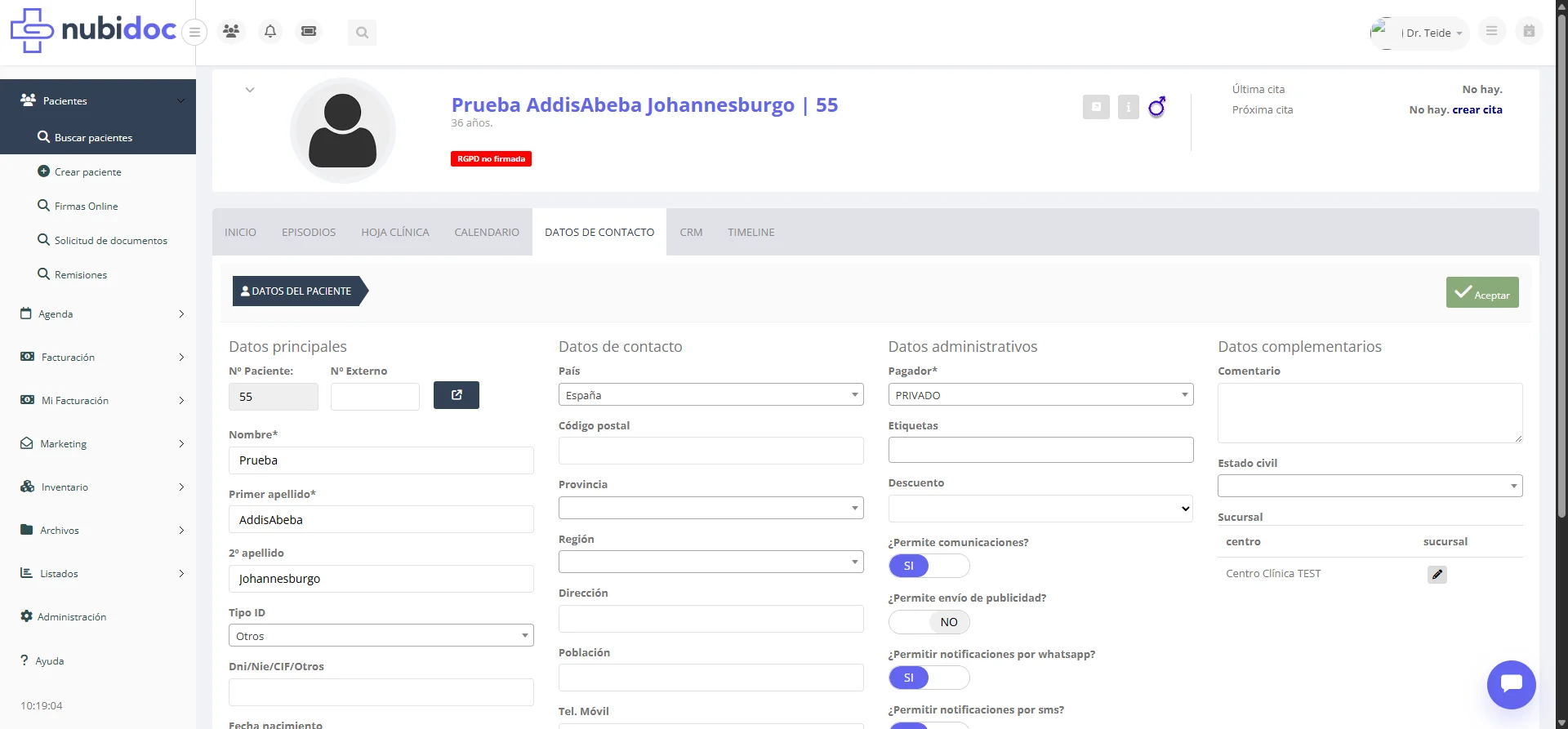The width and height of the screenshot is (1568, 729).
Task: Switch to EPISODIOS tab
Action: (309, 232)
